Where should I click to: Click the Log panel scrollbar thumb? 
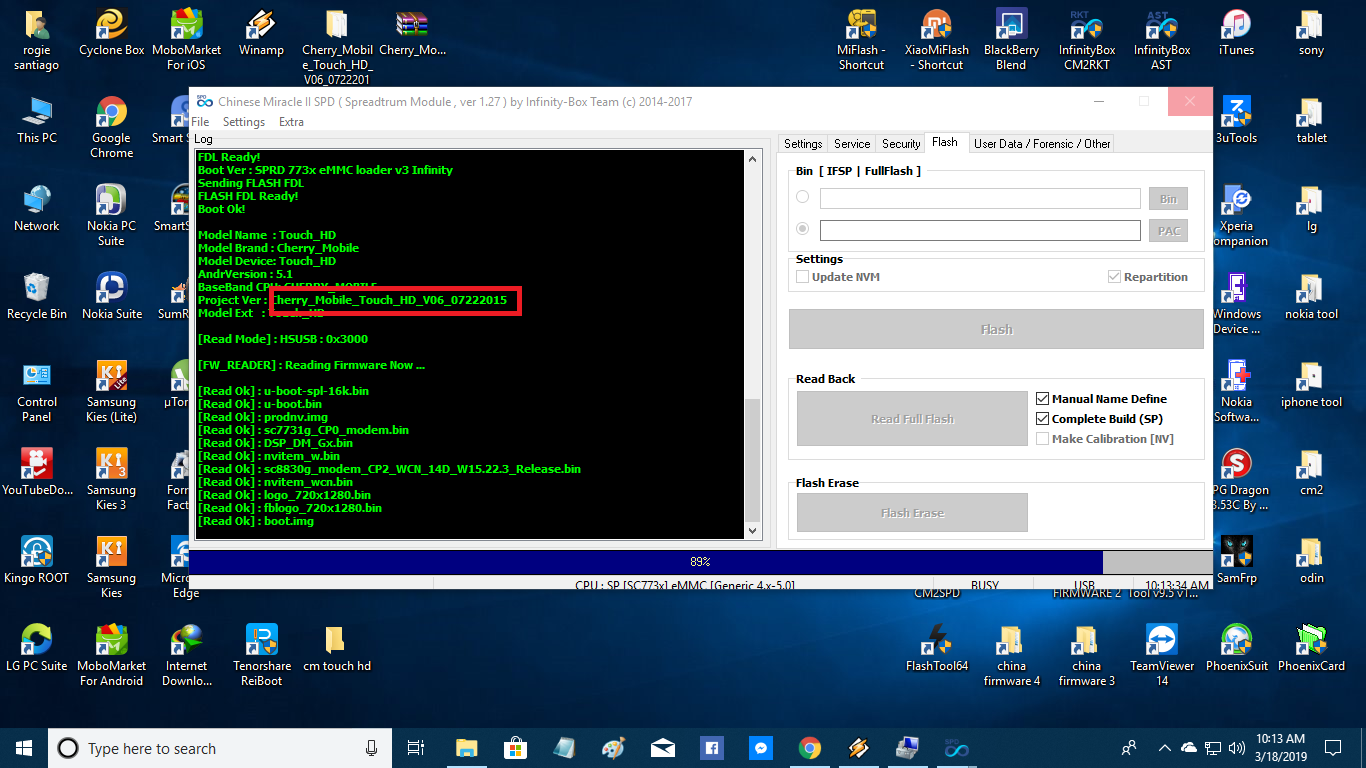coord(754,461)
